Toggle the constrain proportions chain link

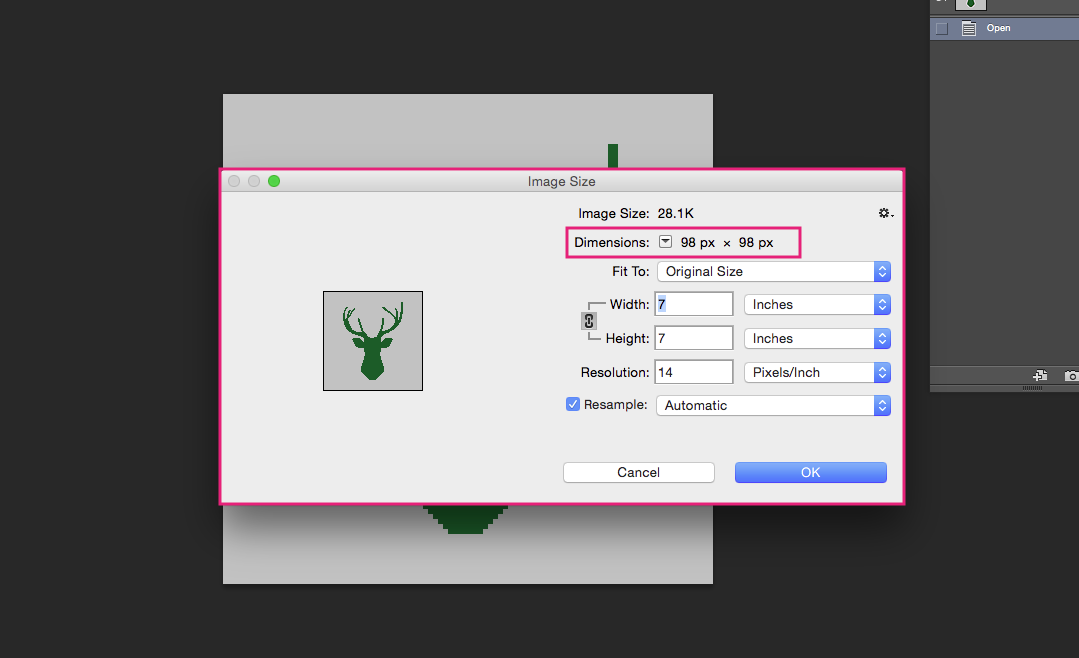tap(589, 321)
